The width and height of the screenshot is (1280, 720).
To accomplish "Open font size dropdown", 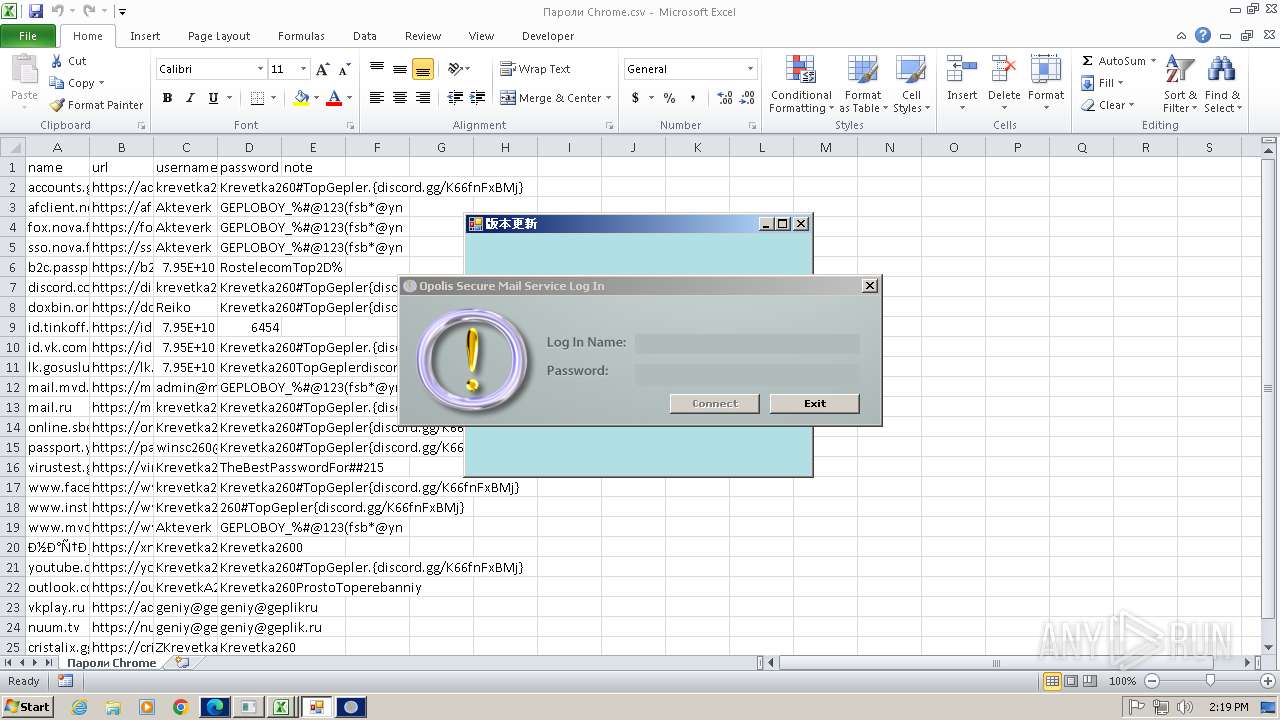I will 303,69.
